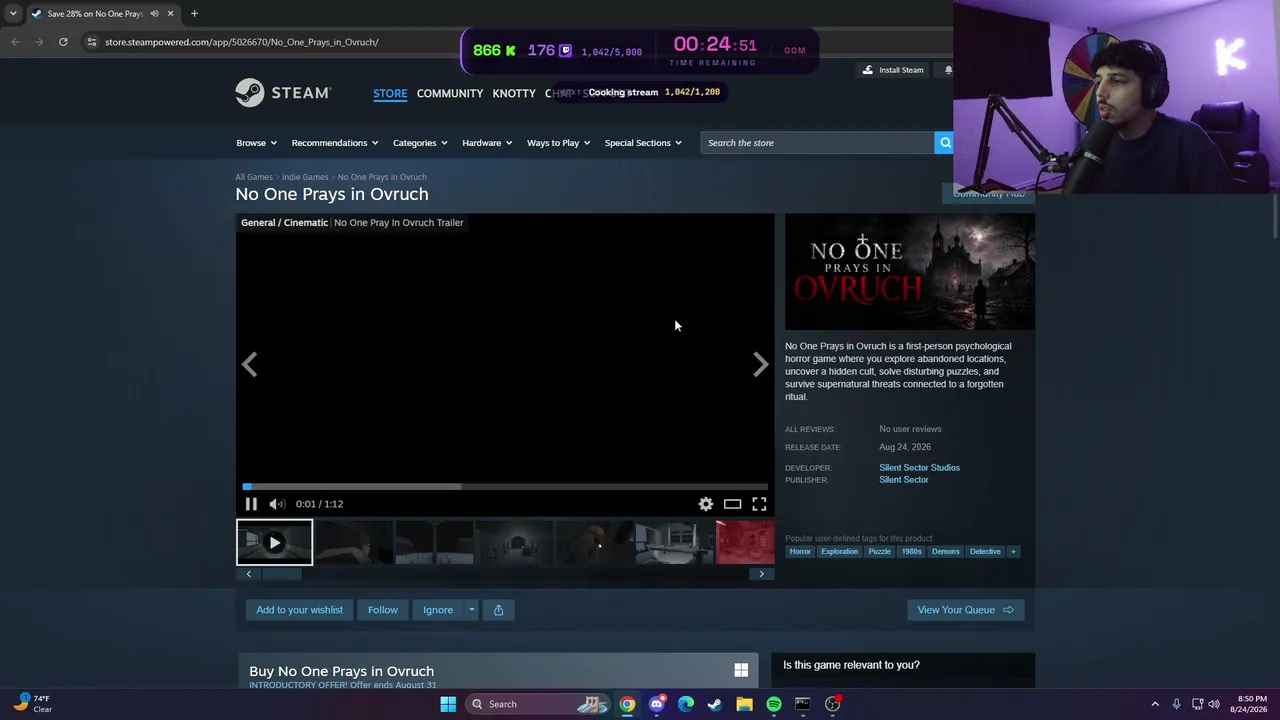The width and height of the screenshot is (1280, 720).
Task: Open Spotify from the taskbar
Action: (x=774, y=704)
